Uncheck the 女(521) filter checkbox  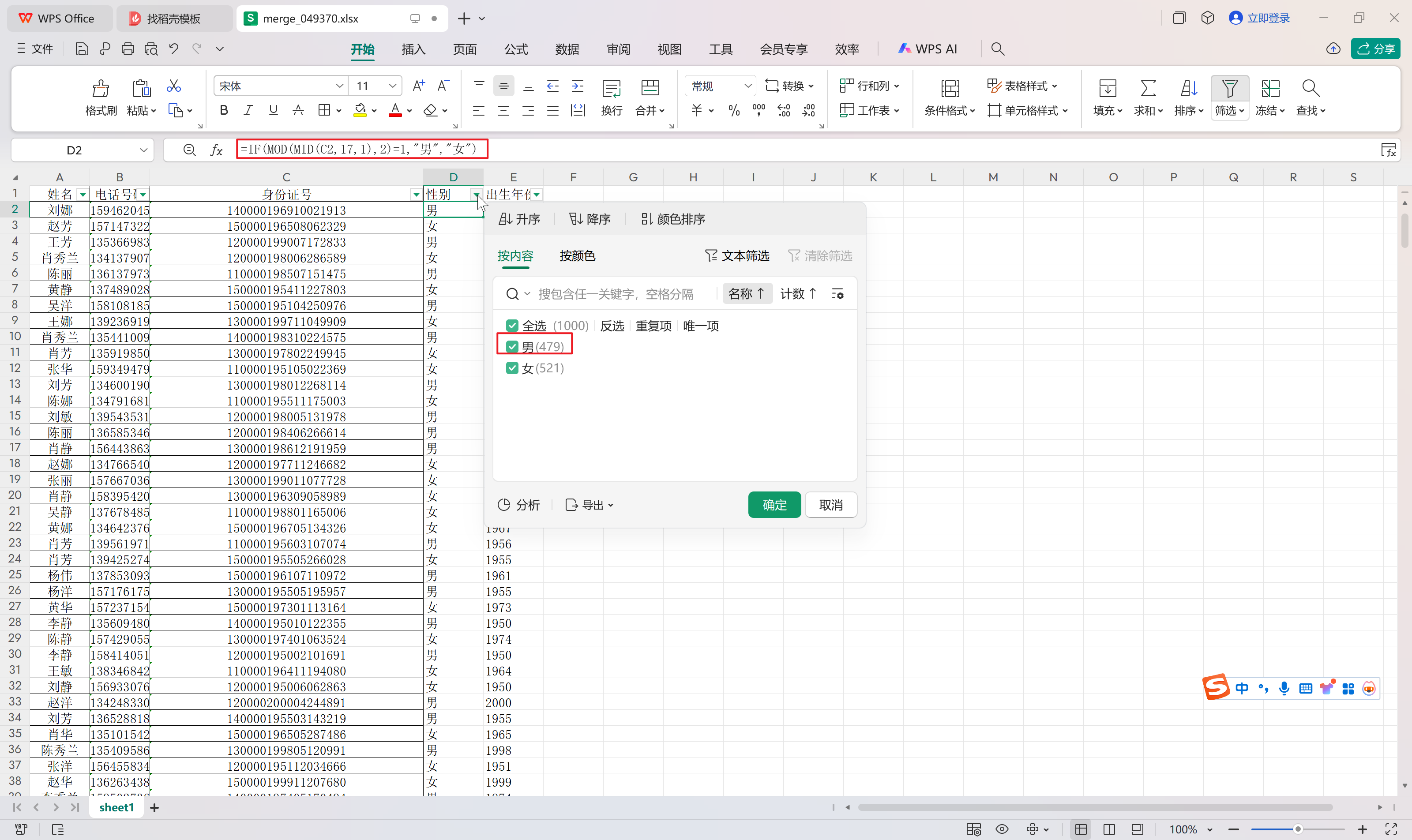coord(512,368)
